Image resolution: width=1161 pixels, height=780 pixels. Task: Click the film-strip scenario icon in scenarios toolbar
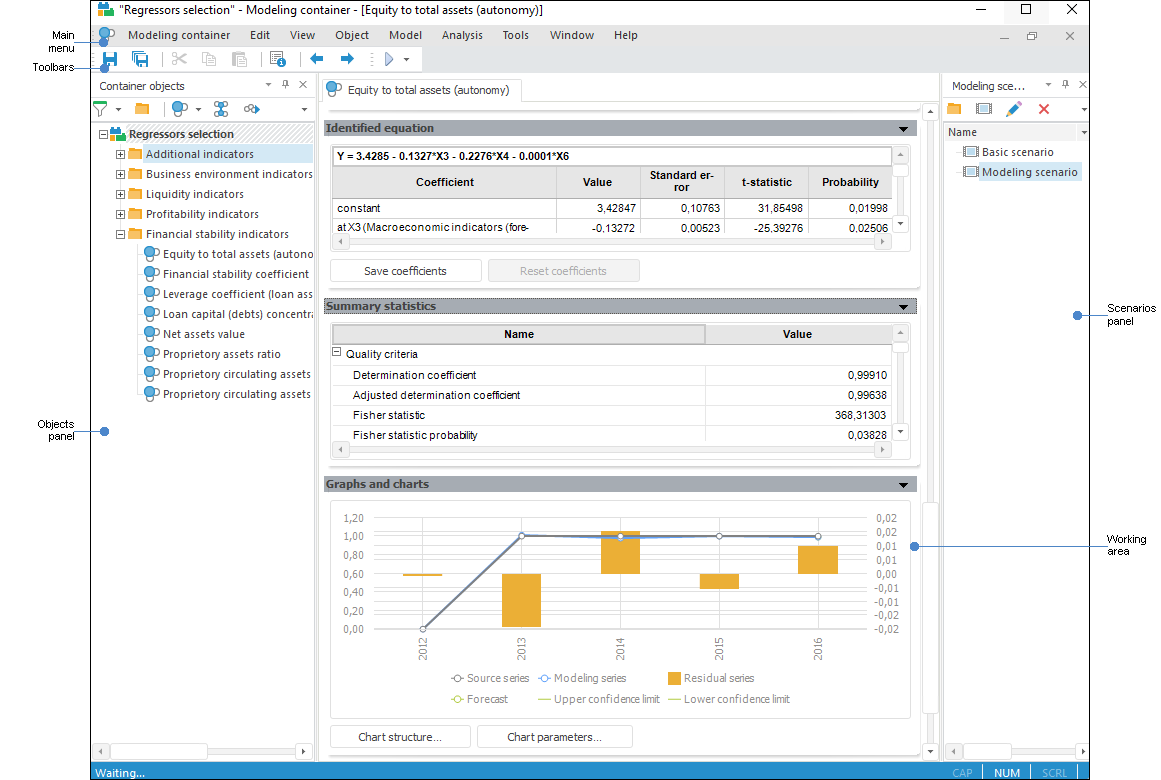point(984,109)
